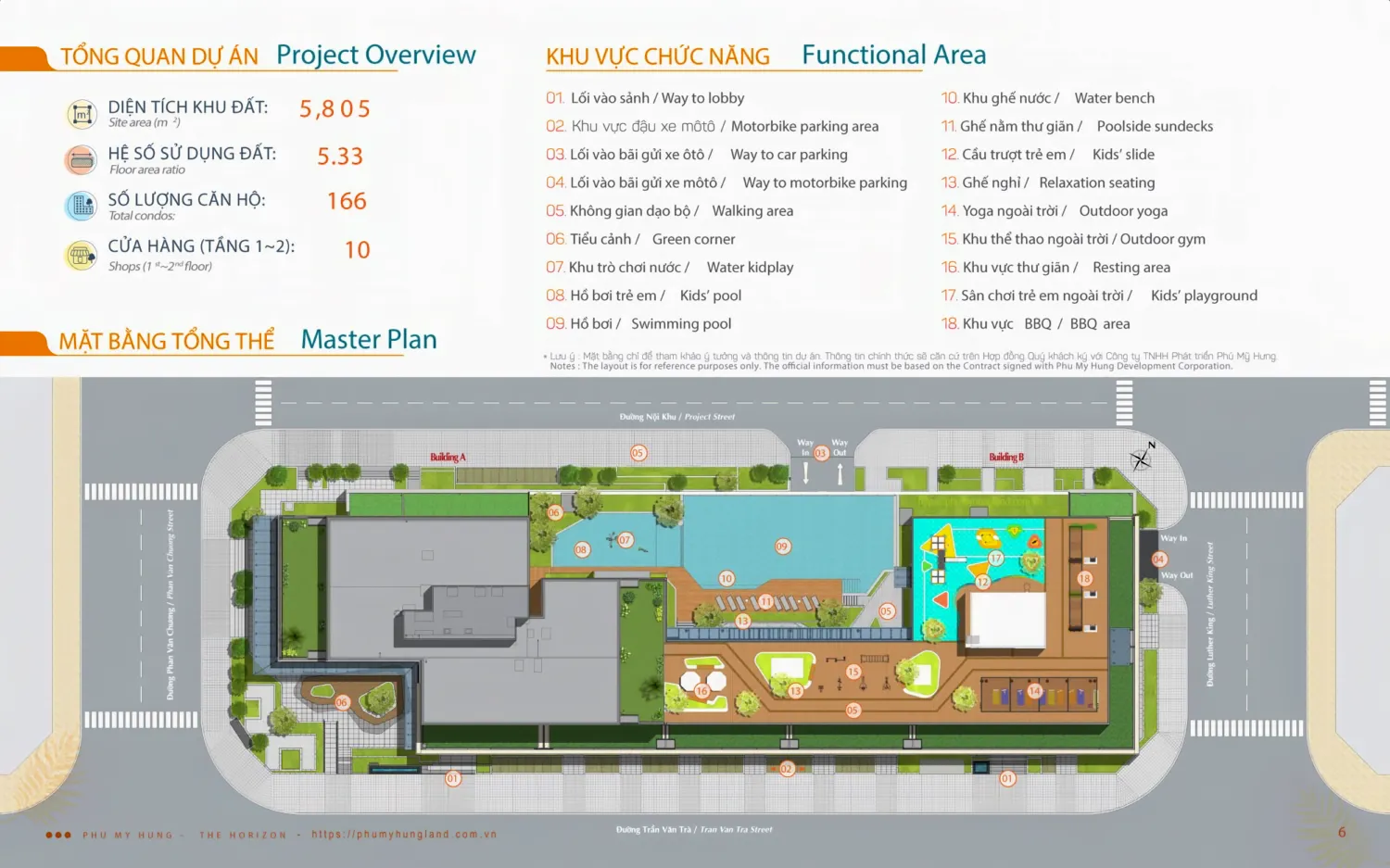Click the 'Building B' label on the plan

(x=1006, y=457)
